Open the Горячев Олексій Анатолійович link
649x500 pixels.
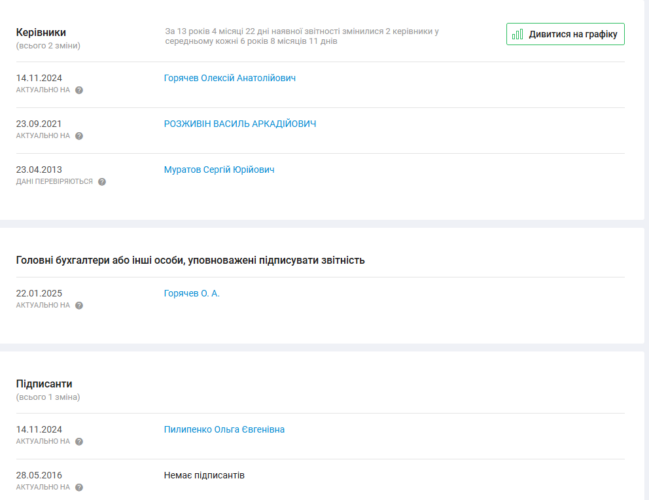230,78
